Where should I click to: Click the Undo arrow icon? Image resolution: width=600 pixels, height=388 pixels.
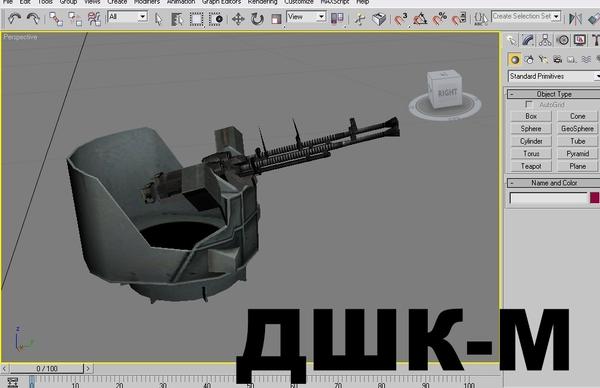15,18
